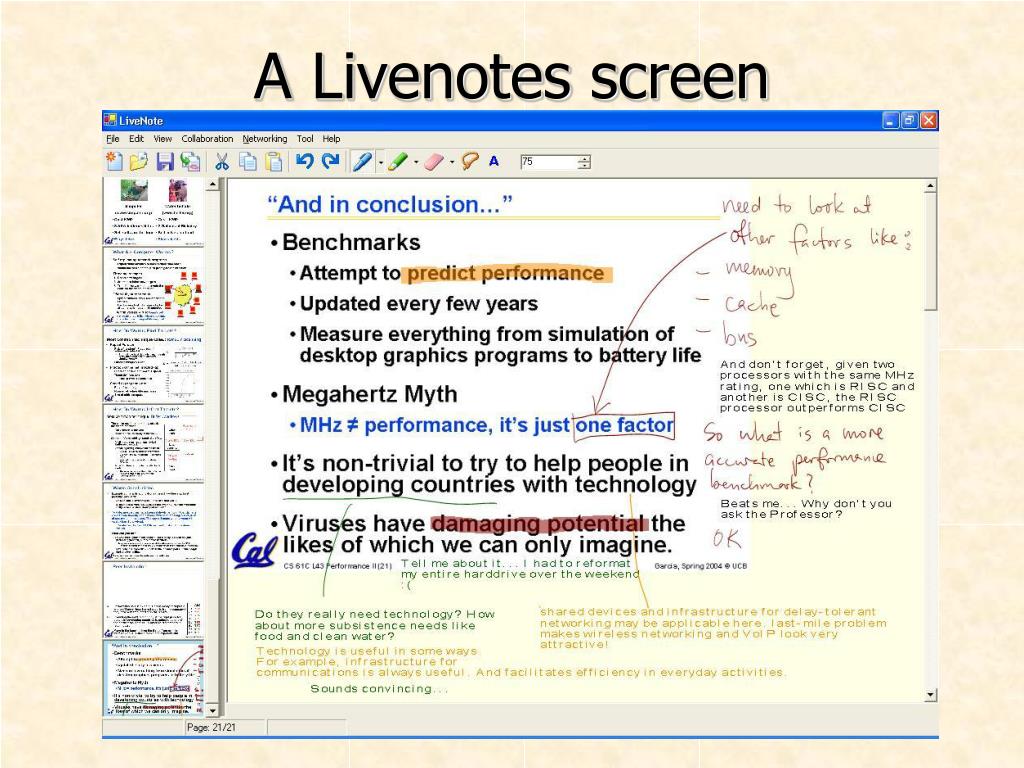Viewport: 1024px width, 768px height.
Task: Click the 'Page: 21/21' status bar text
Action: pyautogui.click(x=211, y=727)
